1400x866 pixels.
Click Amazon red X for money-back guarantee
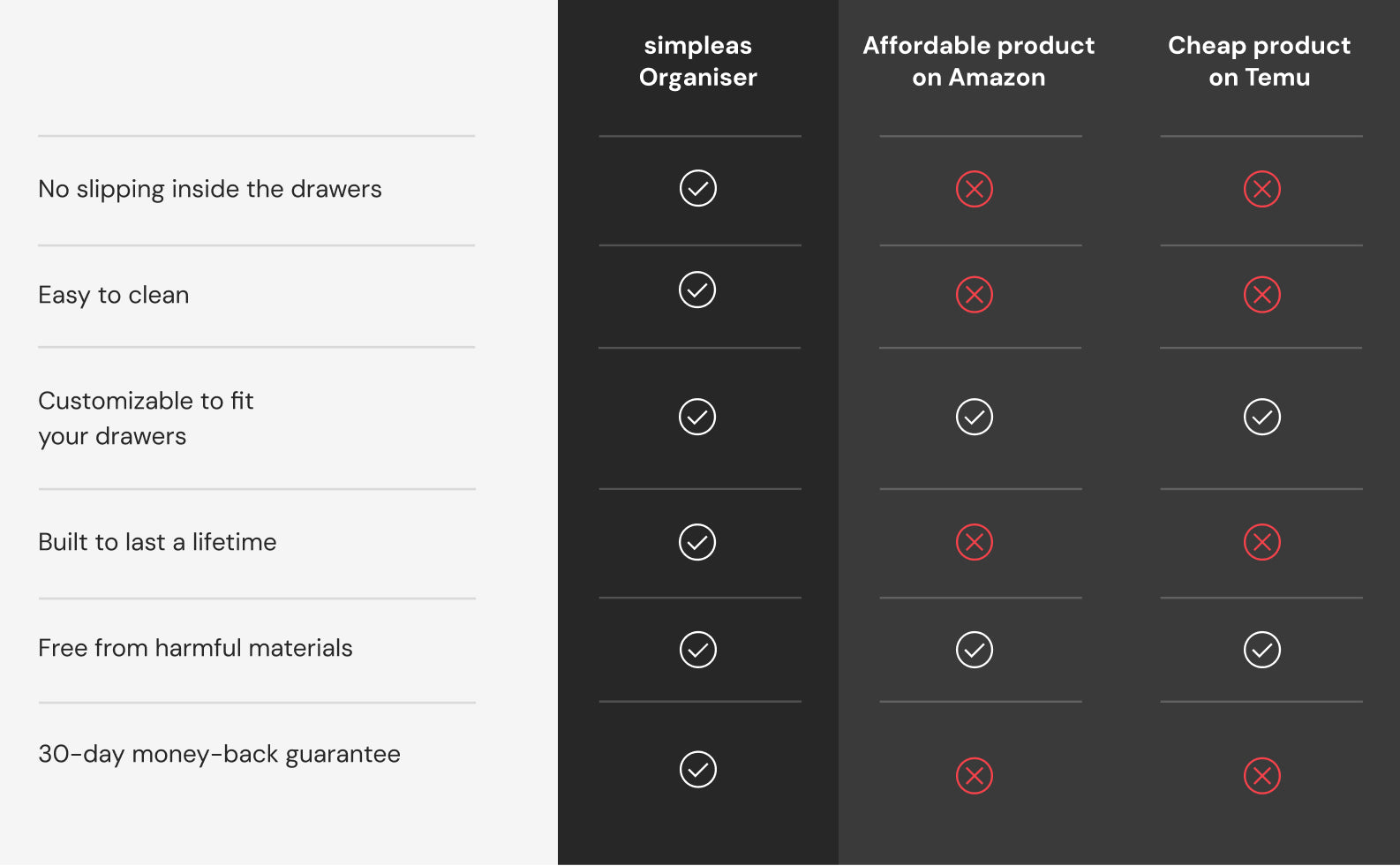(x=975, y=776)
